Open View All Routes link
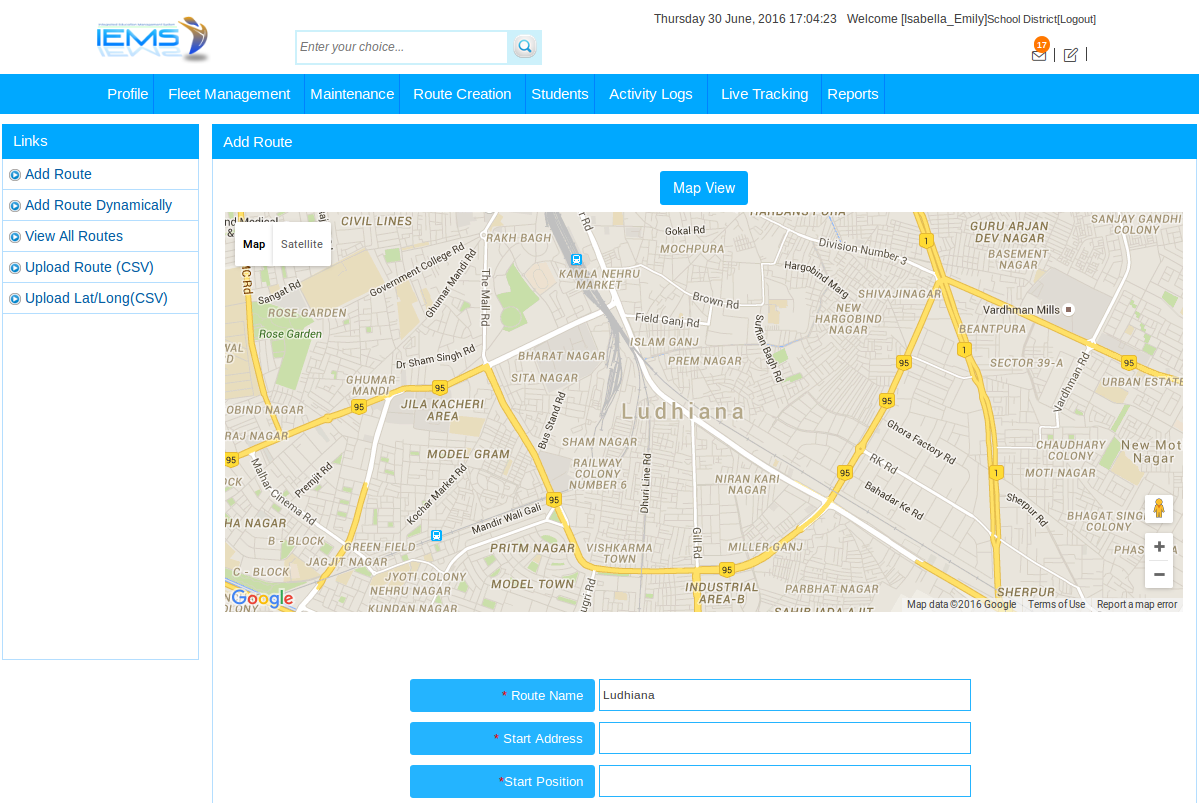1199x803 pixels. click(x=74, y=236)
